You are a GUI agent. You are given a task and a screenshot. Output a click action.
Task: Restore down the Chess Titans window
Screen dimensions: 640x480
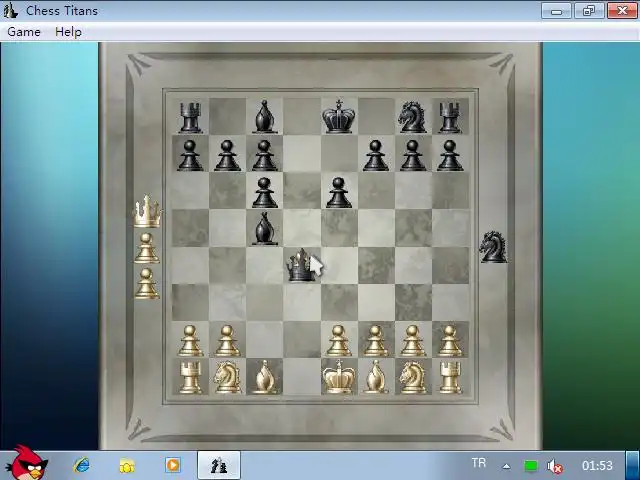click(x=589, y=11)
